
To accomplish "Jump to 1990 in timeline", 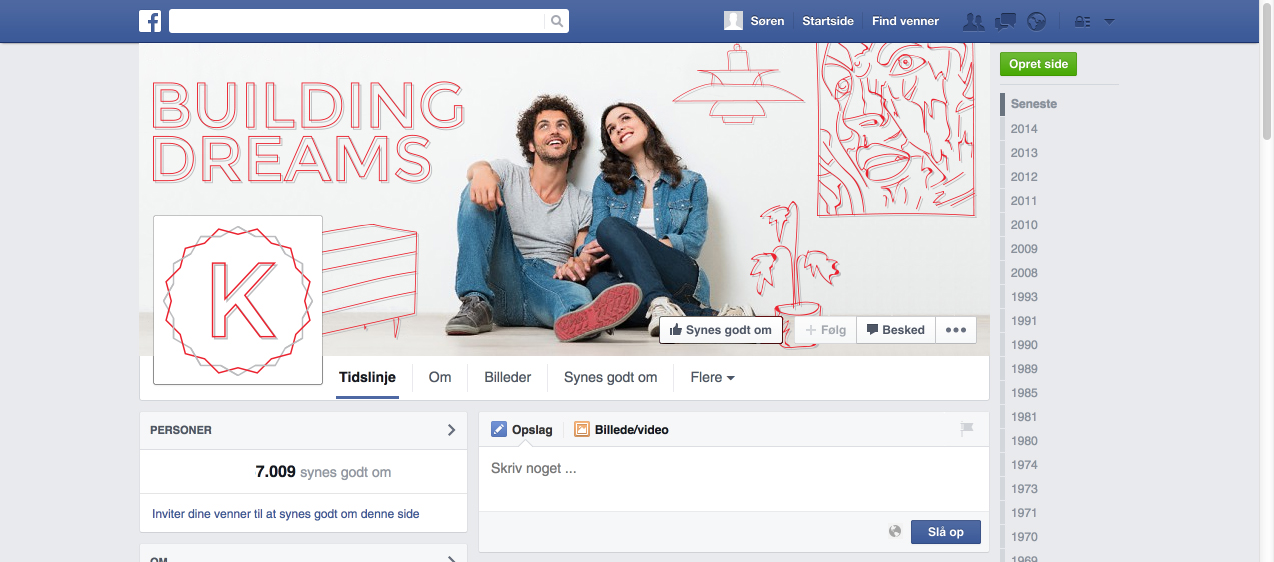I will 1024,345.
